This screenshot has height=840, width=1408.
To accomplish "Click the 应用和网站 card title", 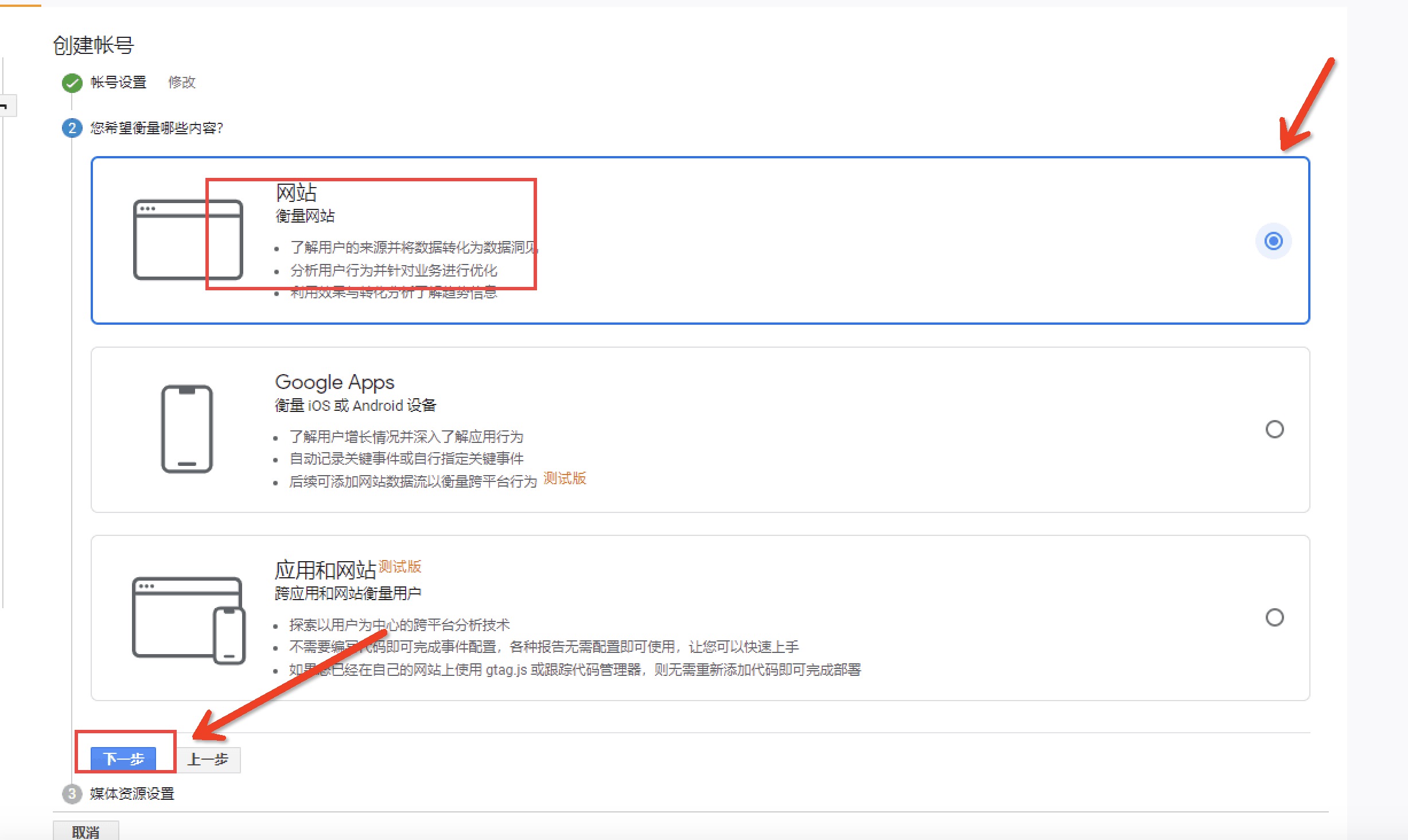I will [x=325, y=570].
